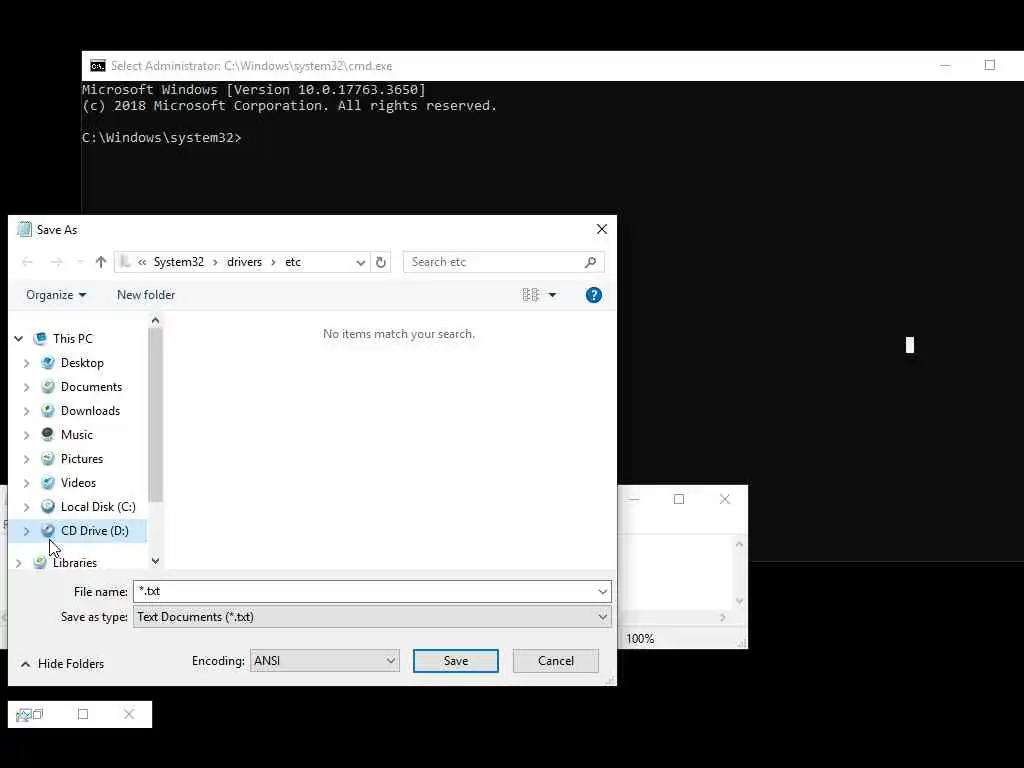Open the Save as type dropdown
Image resolution: width=1024 pixels, height=768 pixels.
coord(372,617)
